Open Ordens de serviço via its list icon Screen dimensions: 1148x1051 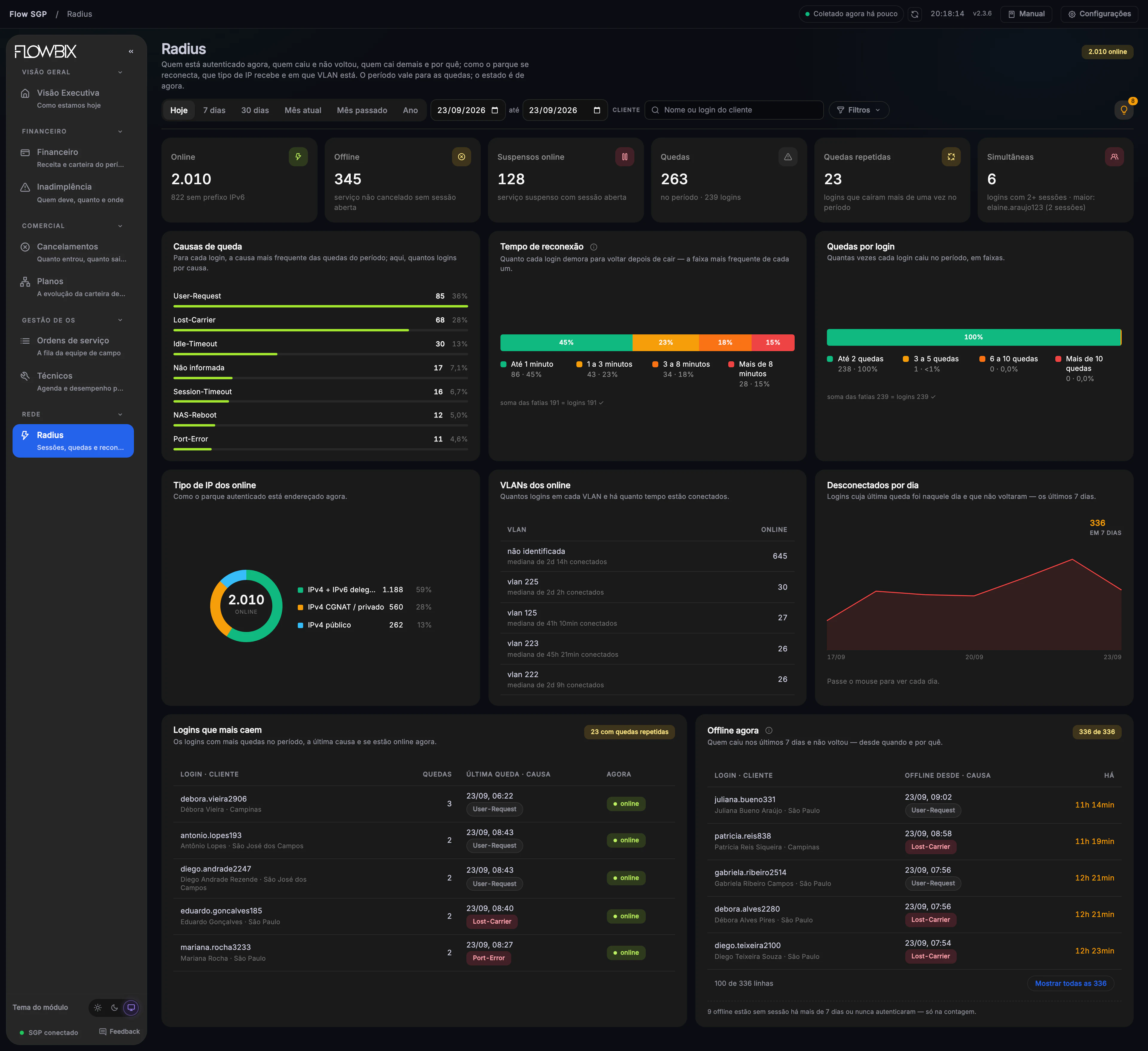[25, 341]
